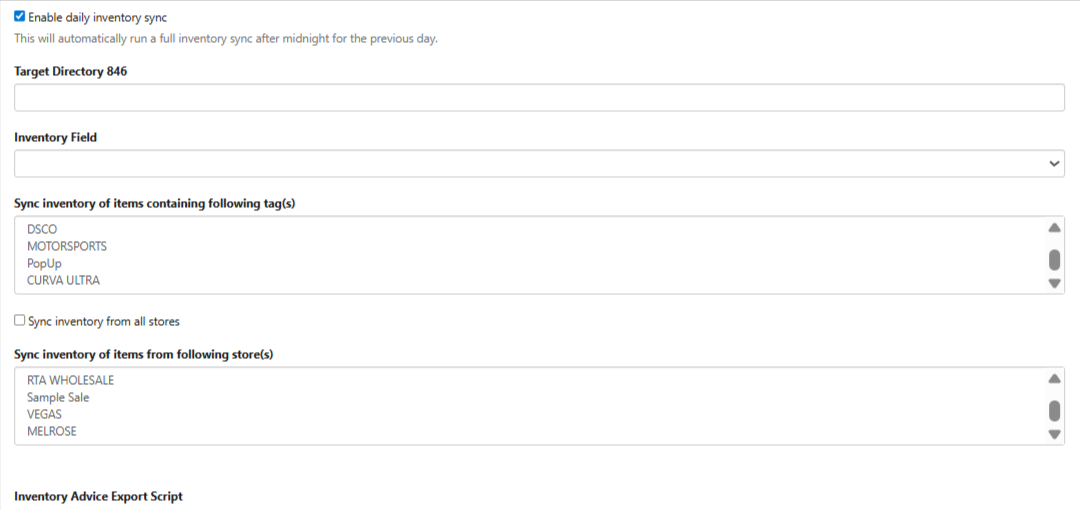Select MOTORSPORTS tag option
Viewport: 1080px width, 510px height.
coord(67,246)
